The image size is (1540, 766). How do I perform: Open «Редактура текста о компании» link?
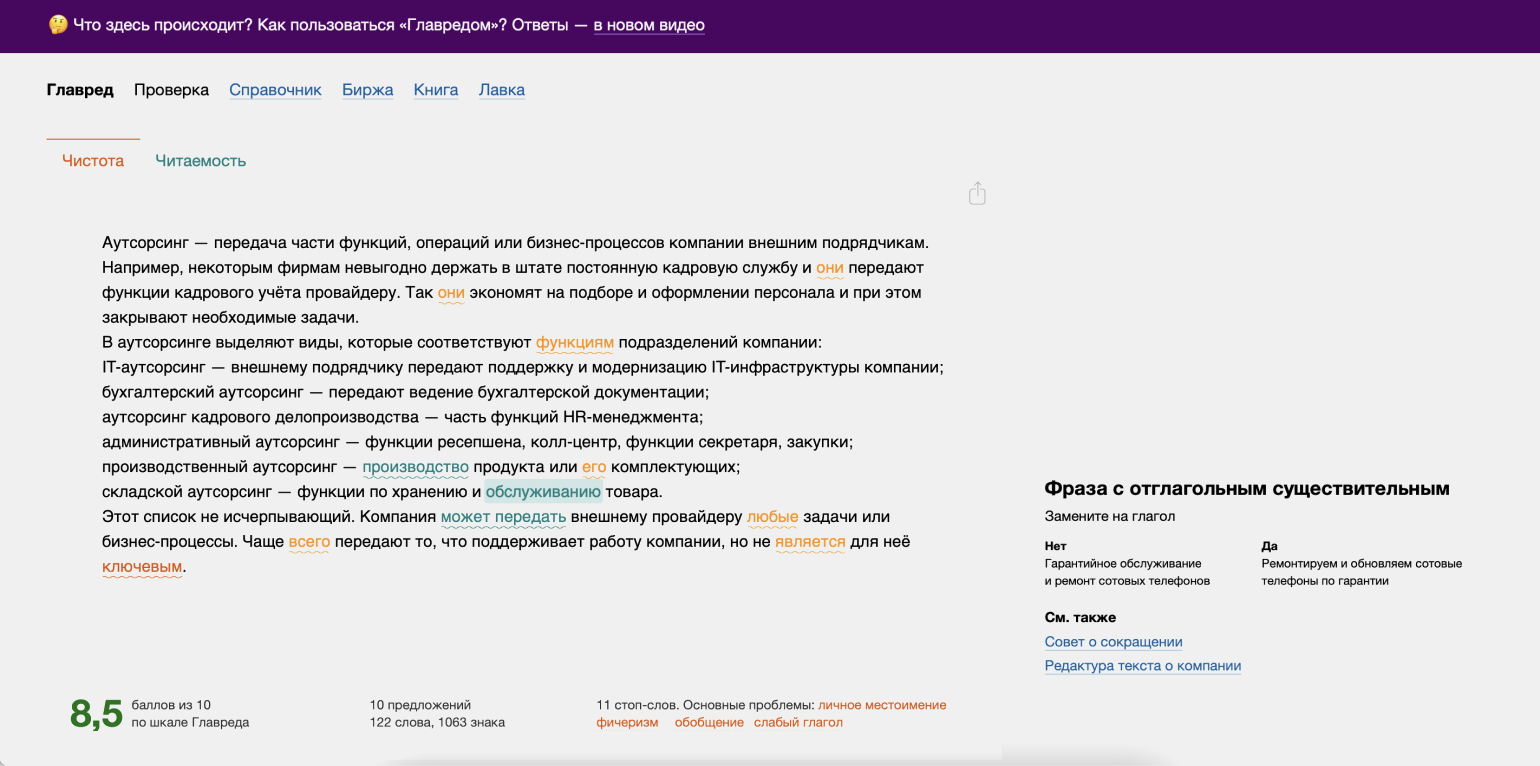pyautogui.click(x=1142, y=666)
